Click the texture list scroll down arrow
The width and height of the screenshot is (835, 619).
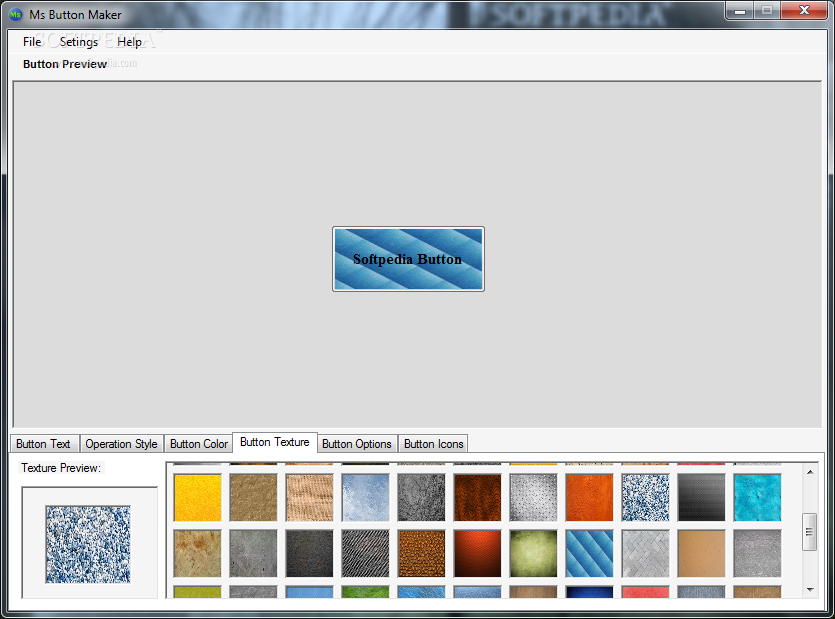pos(810,590)
